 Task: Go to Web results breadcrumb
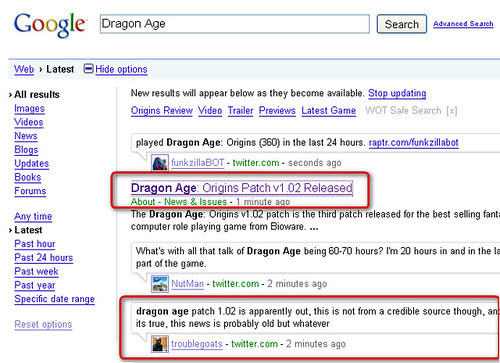pyautogui.click(x=24, y=69)
